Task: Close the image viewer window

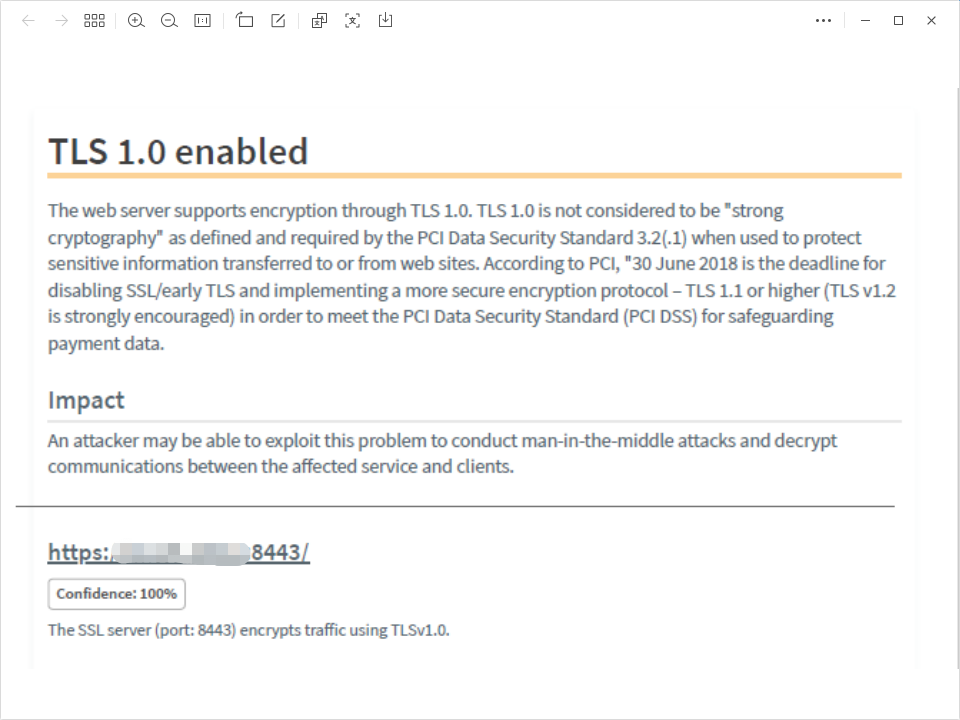Action: (932, 20)
